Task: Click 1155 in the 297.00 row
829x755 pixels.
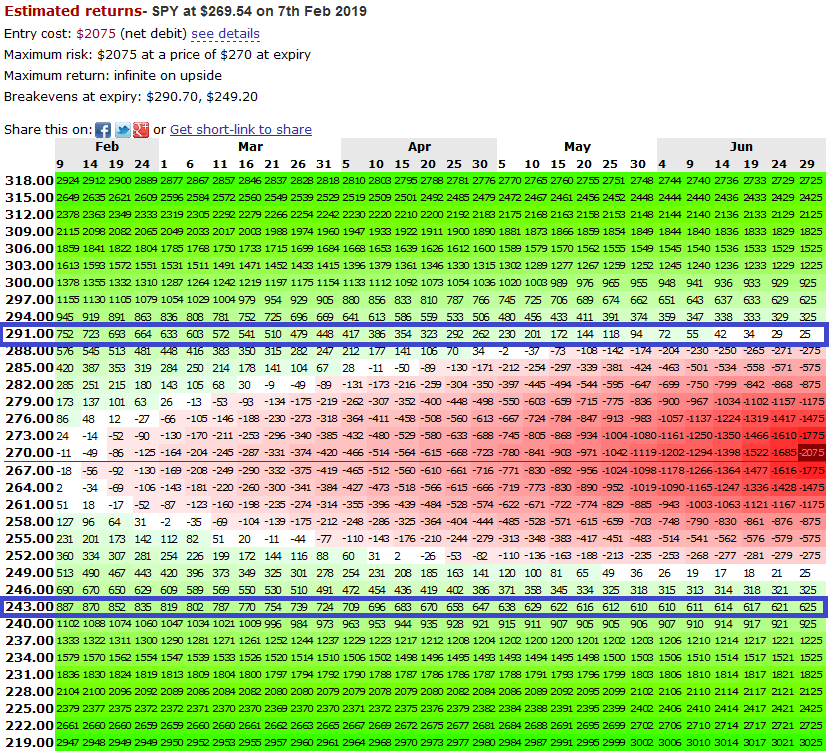Action: (x=68, y=300)
